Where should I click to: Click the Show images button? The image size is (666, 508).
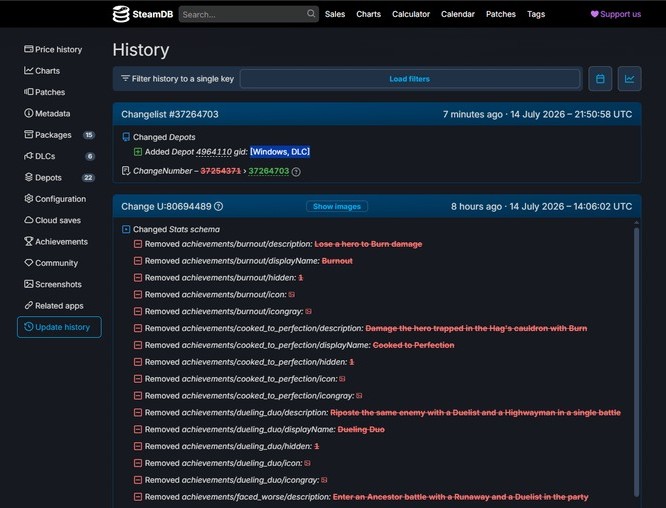pyautogui.click(x=337, y=206)
